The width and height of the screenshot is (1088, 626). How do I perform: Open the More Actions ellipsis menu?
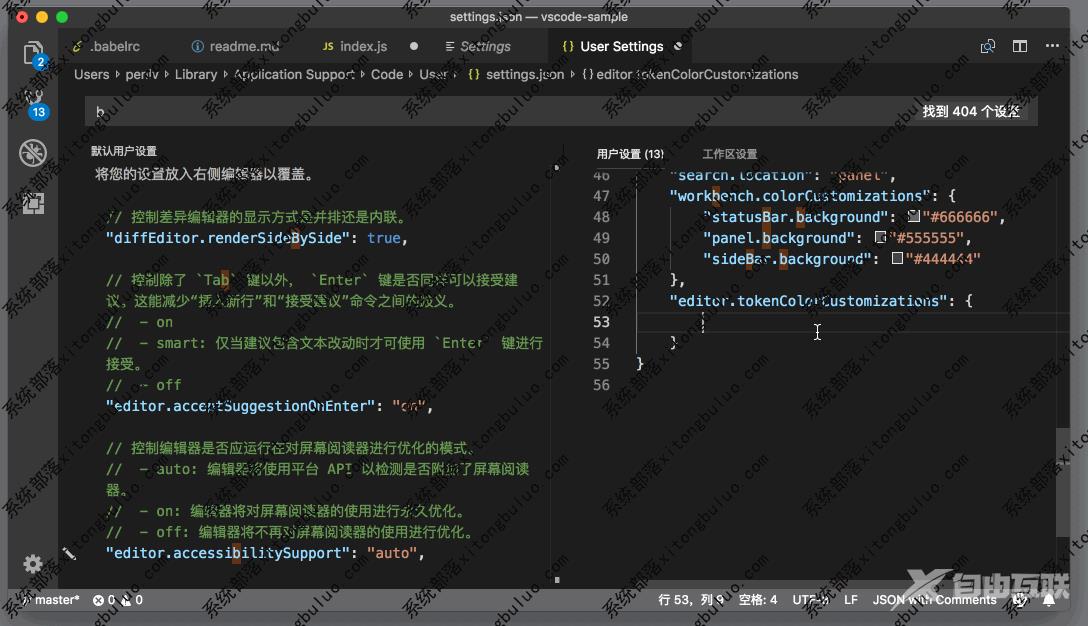[1052, 46]
